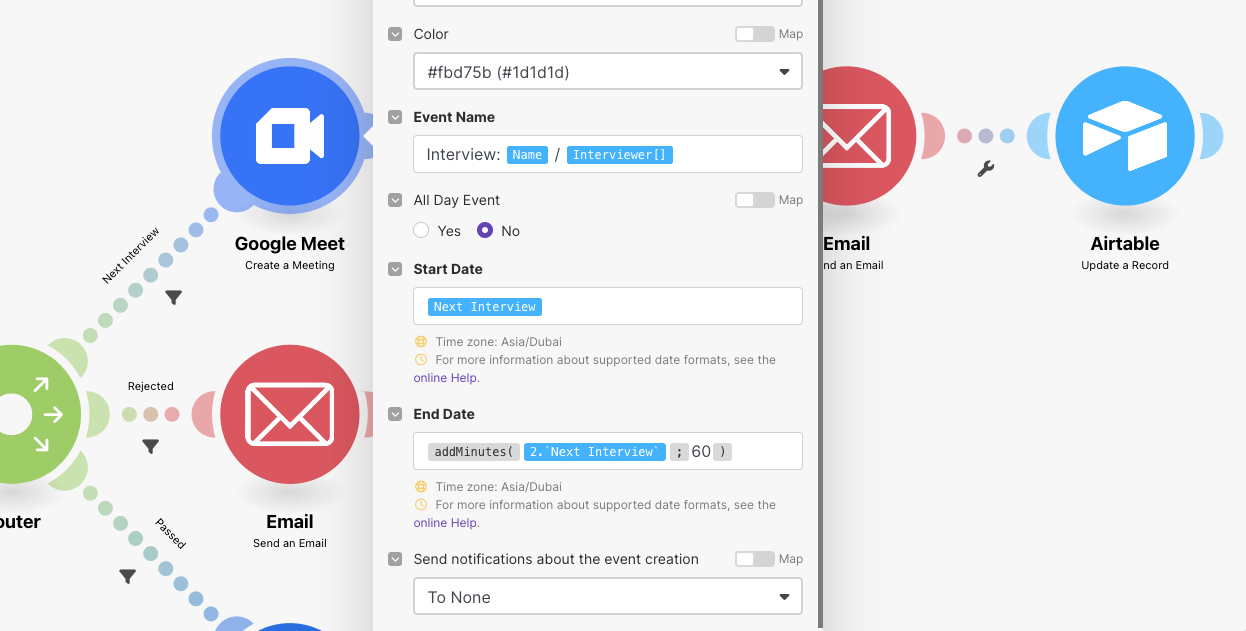Screen dimensions: 1246x631
Task: Open the Google Meet module
Action: coord(290,135)
